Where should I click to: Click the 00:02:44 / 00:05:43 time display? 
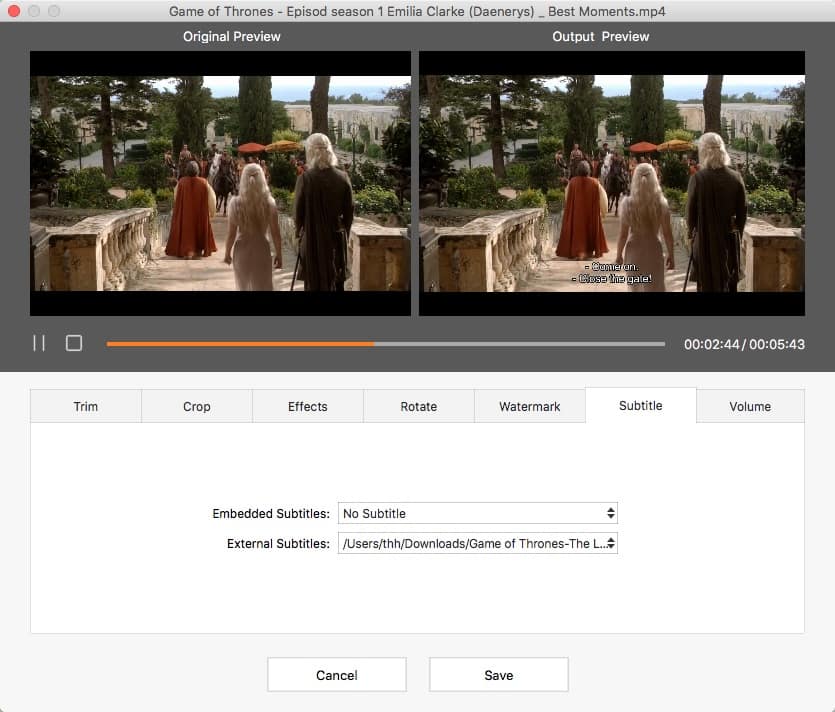(744, 345)
